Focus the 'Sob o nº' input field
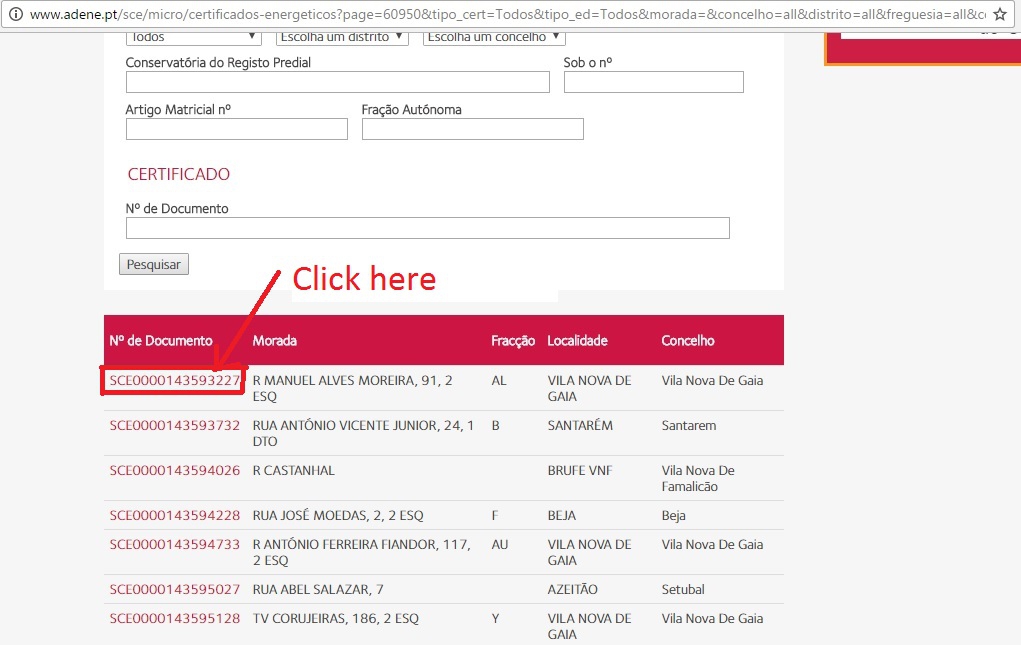The height and width of the screenshot is (645, 1021). point(654,82)
